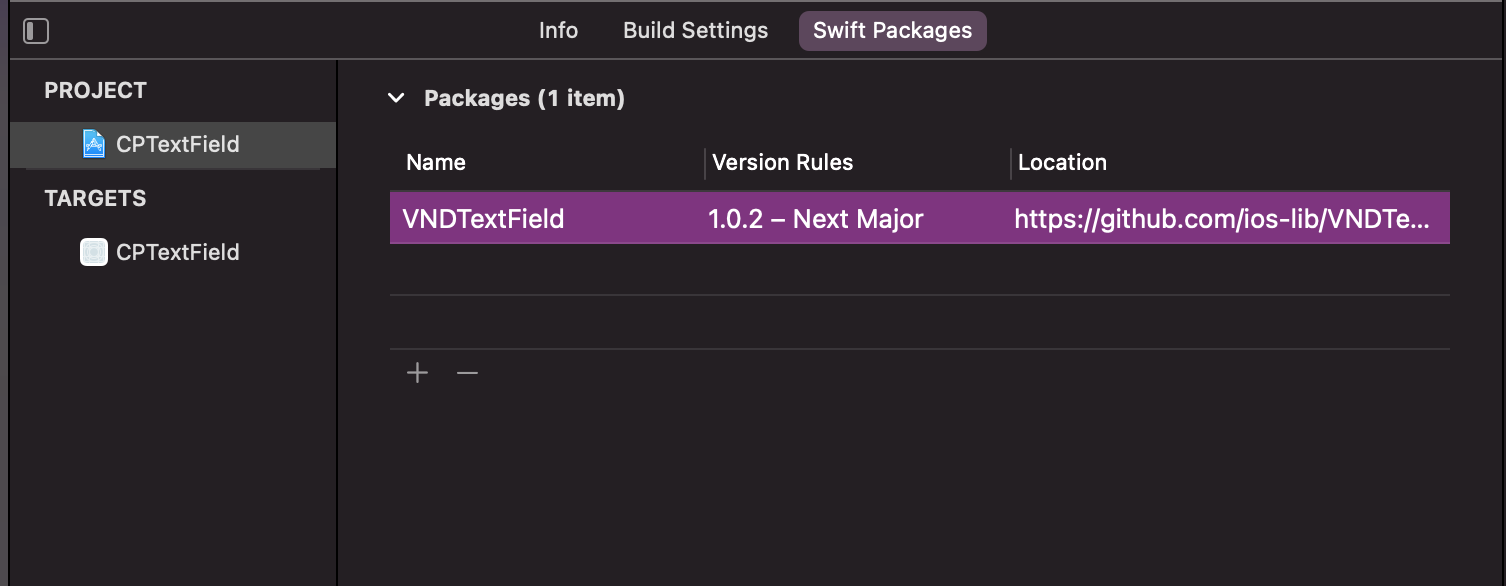Click the PROJECT section heading

click(95, 90)
